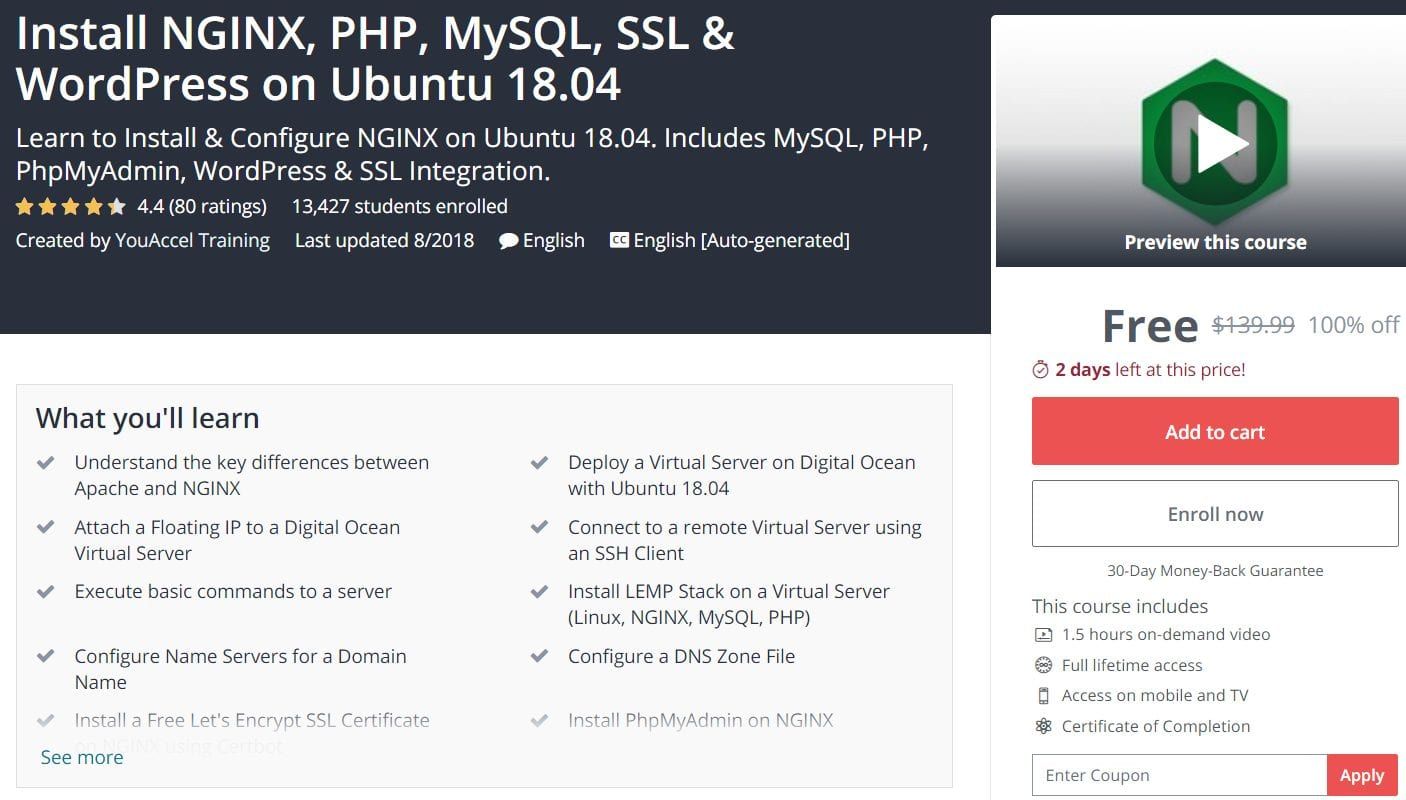Click Configure a DNS Zone File text
Screen dimensions: 1406x800
(x=681, y=657)
